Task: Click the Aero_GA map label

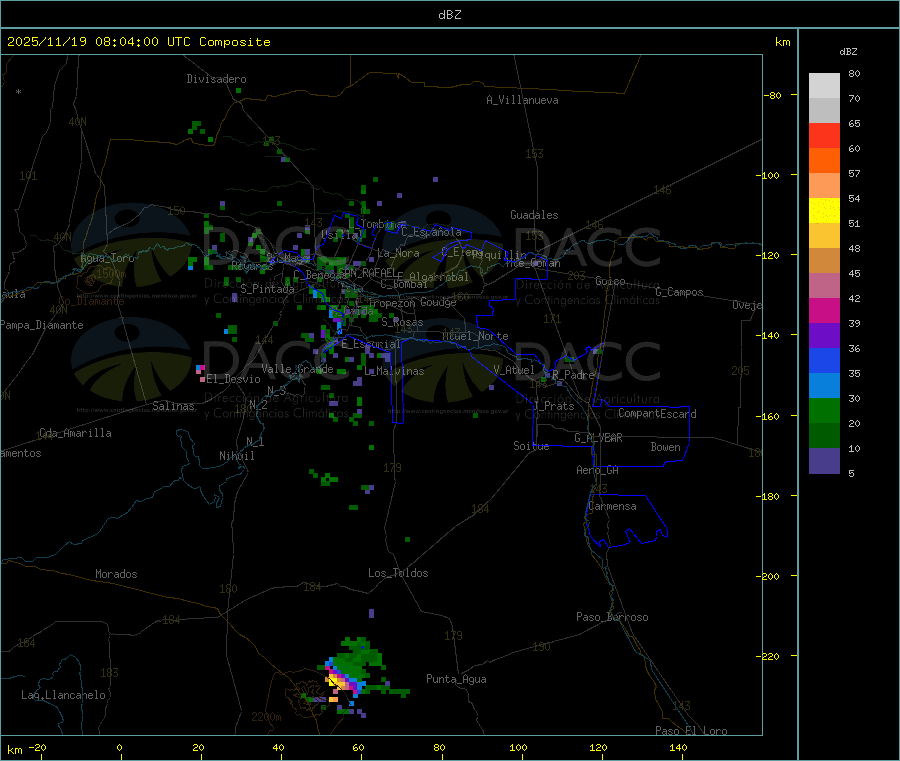Action: [x=597, y=470]
